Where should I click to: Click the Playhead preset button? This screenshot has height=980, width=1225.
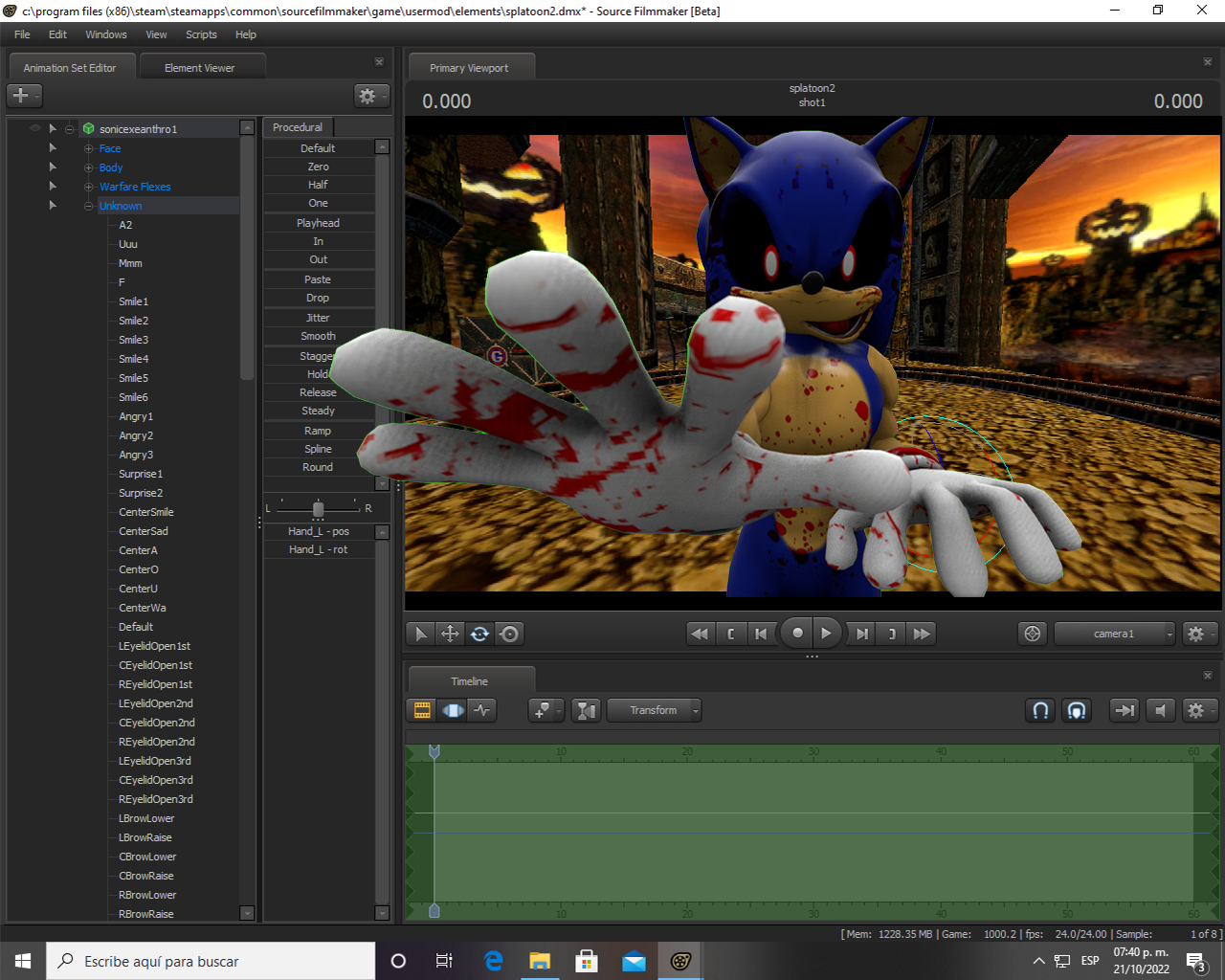[318, 223]
